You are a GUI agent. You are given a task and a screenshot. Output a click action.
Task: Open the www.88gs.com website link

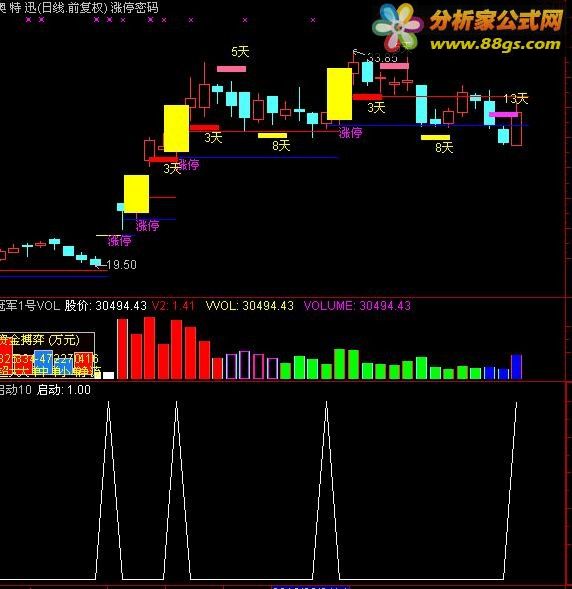(495, 44)
